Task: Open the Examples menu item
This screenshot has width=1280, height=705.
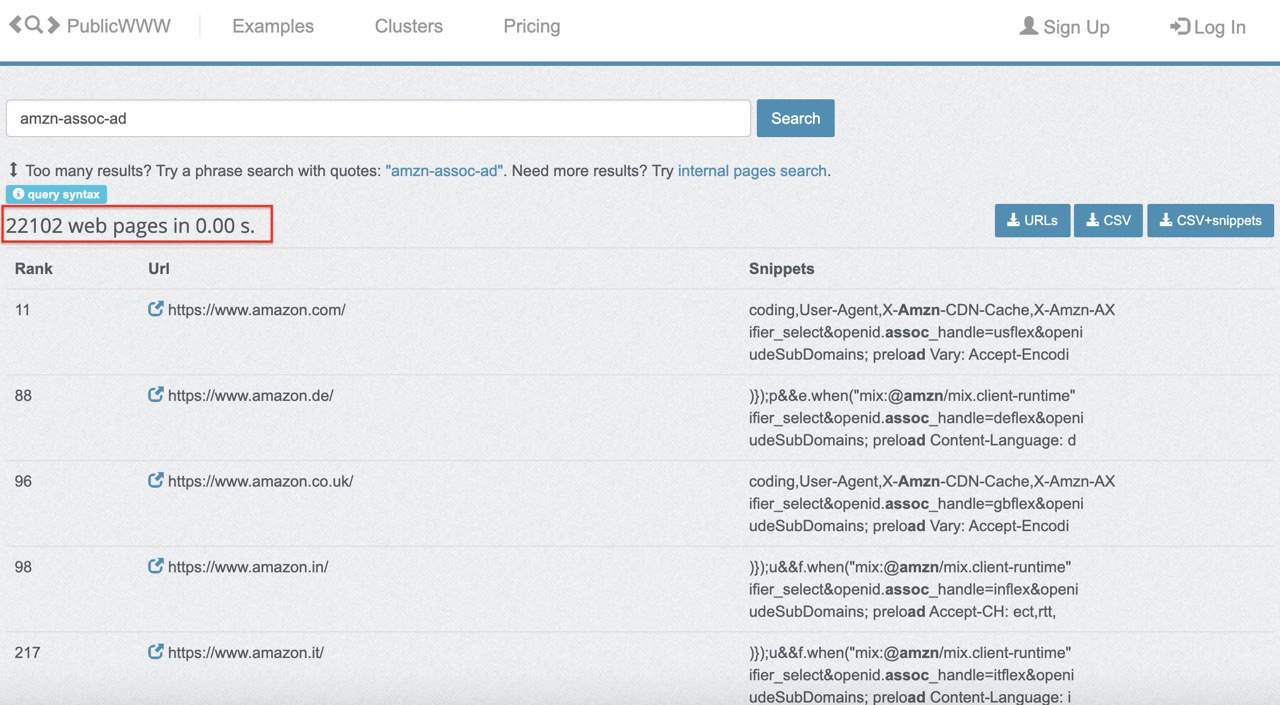Action: pos(273,27)
